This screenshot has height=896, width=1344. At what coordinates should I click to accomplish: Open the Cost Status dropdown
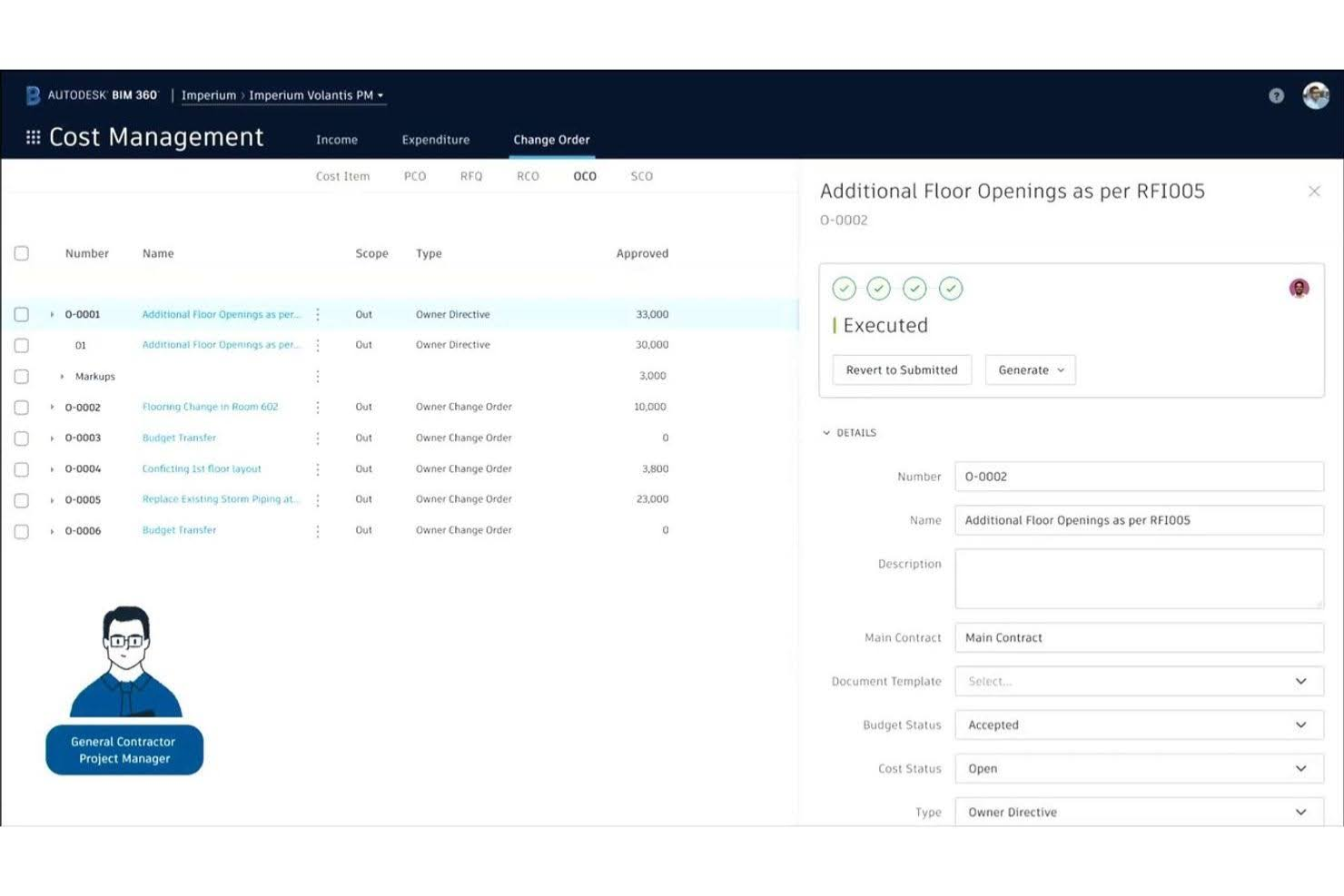(1138, 768)
